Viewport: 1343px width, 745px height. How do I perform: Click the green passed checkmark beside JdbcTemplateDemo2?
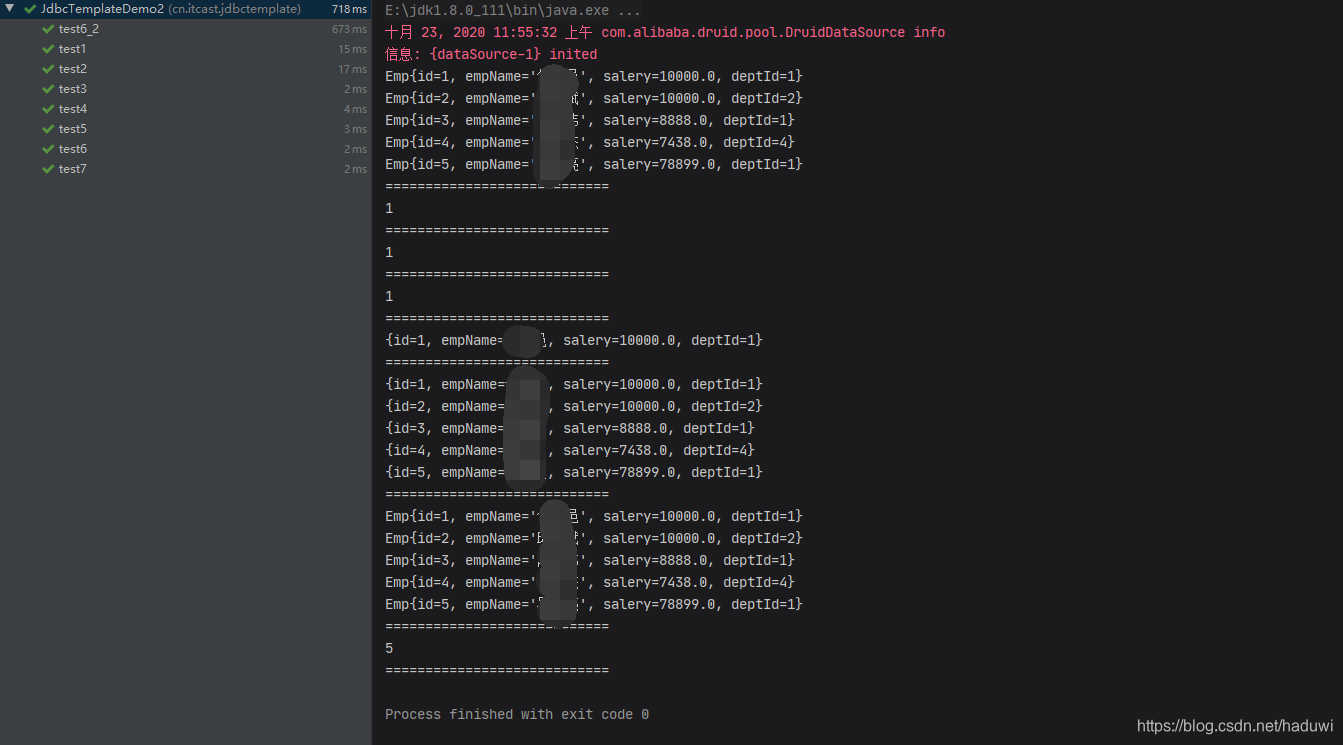[x=30, y=9]
